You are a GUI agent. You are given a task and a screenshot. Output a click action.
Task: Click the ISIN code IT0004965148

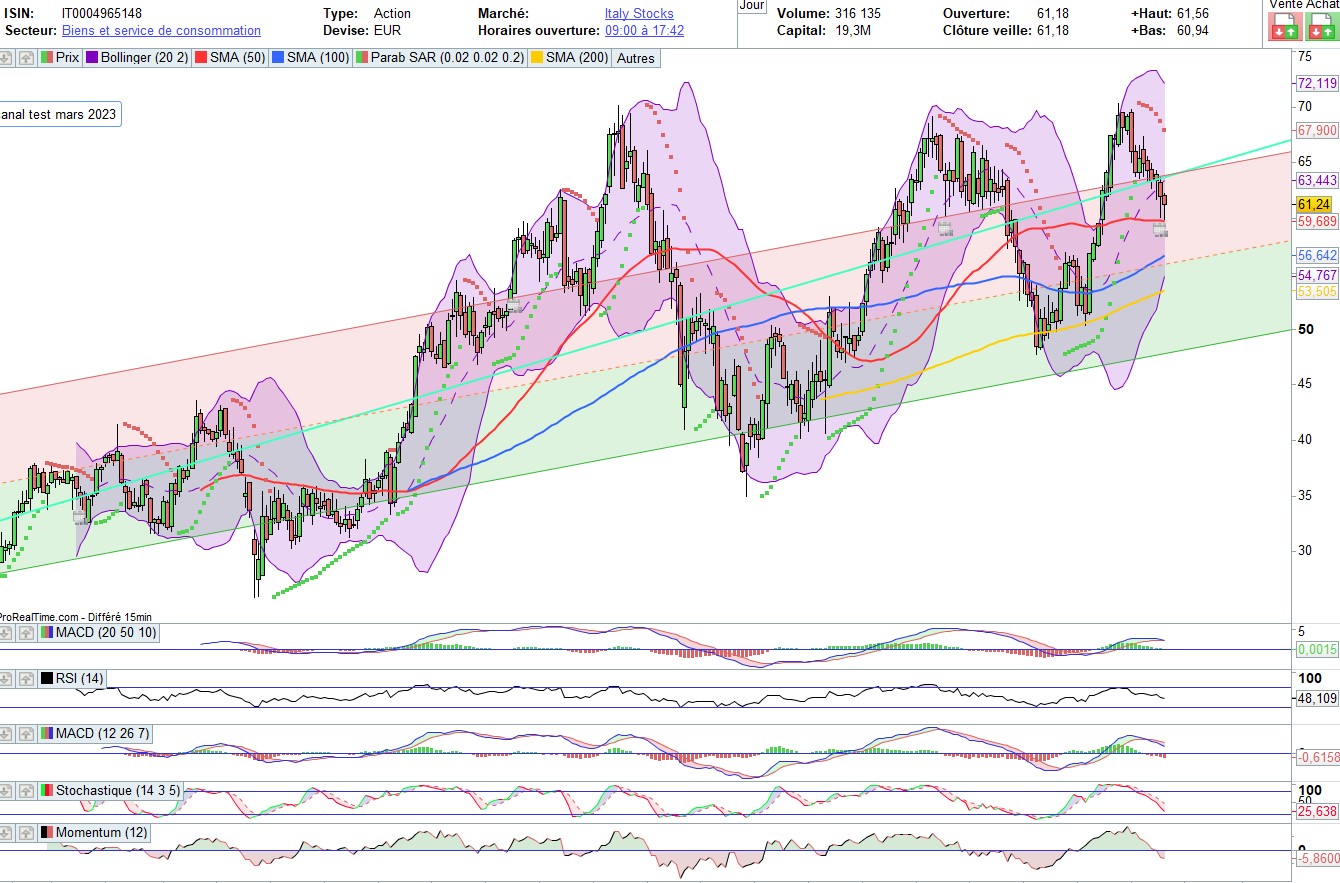coord(102,14)
